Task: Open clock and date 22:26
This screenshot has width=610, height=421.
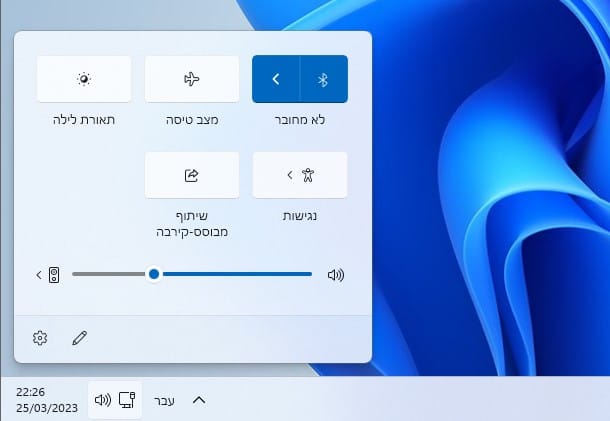Action: (47, 400)
